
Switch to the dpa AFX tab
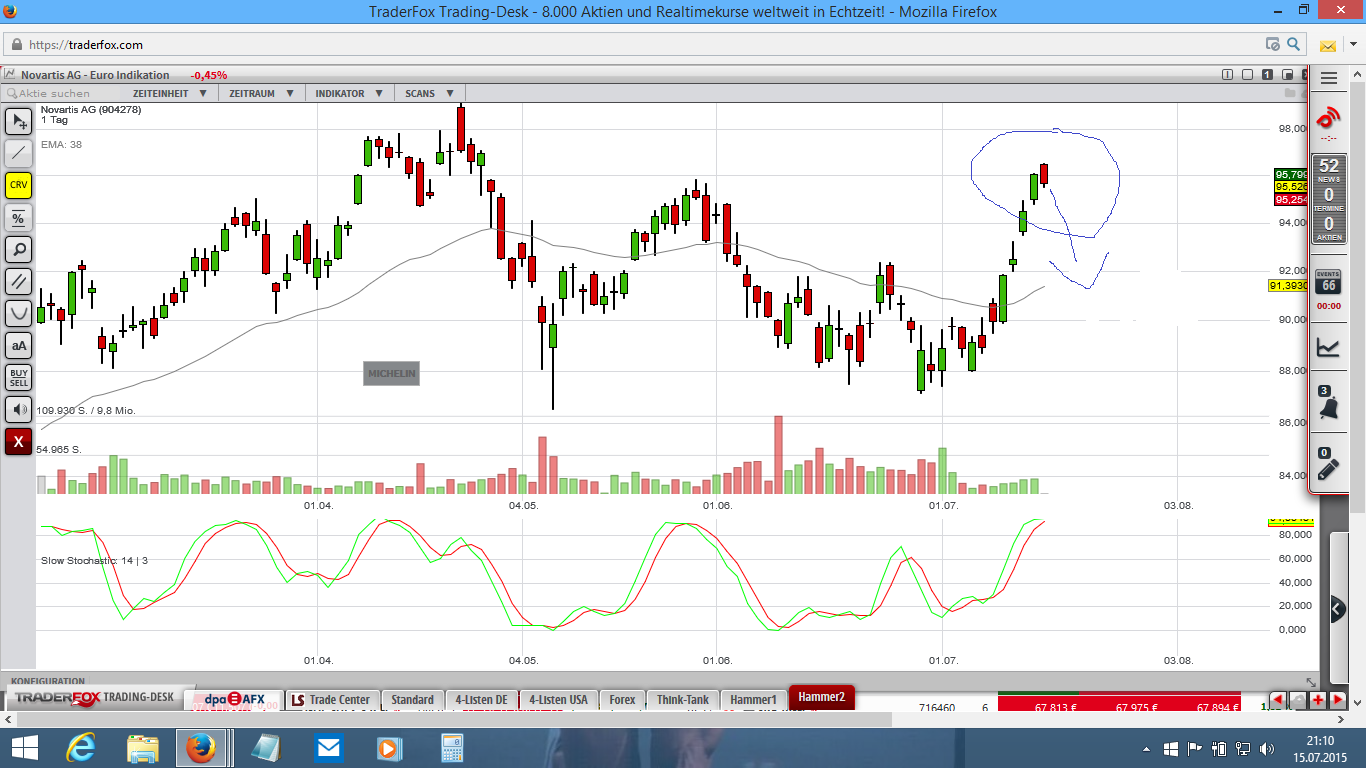[x=235, y=699]
